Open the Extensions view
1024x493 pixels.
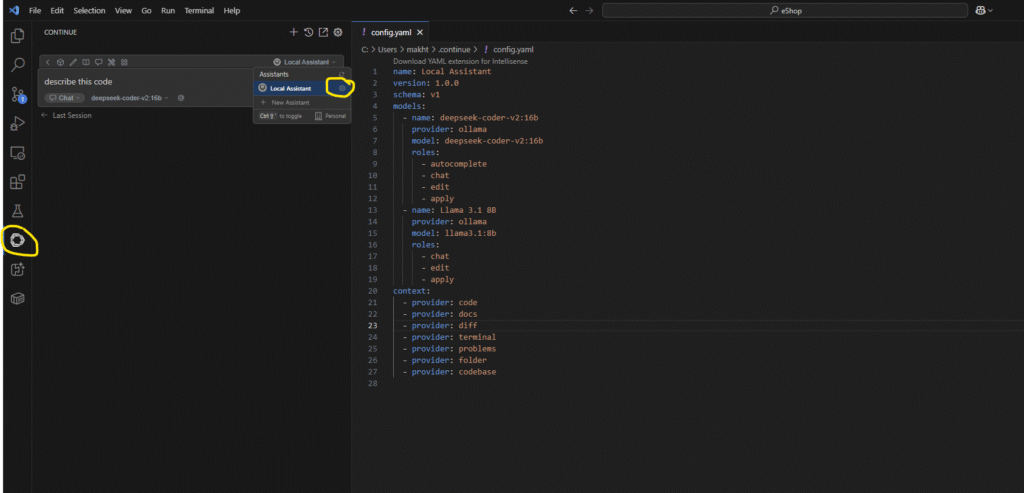pos(18,182)
